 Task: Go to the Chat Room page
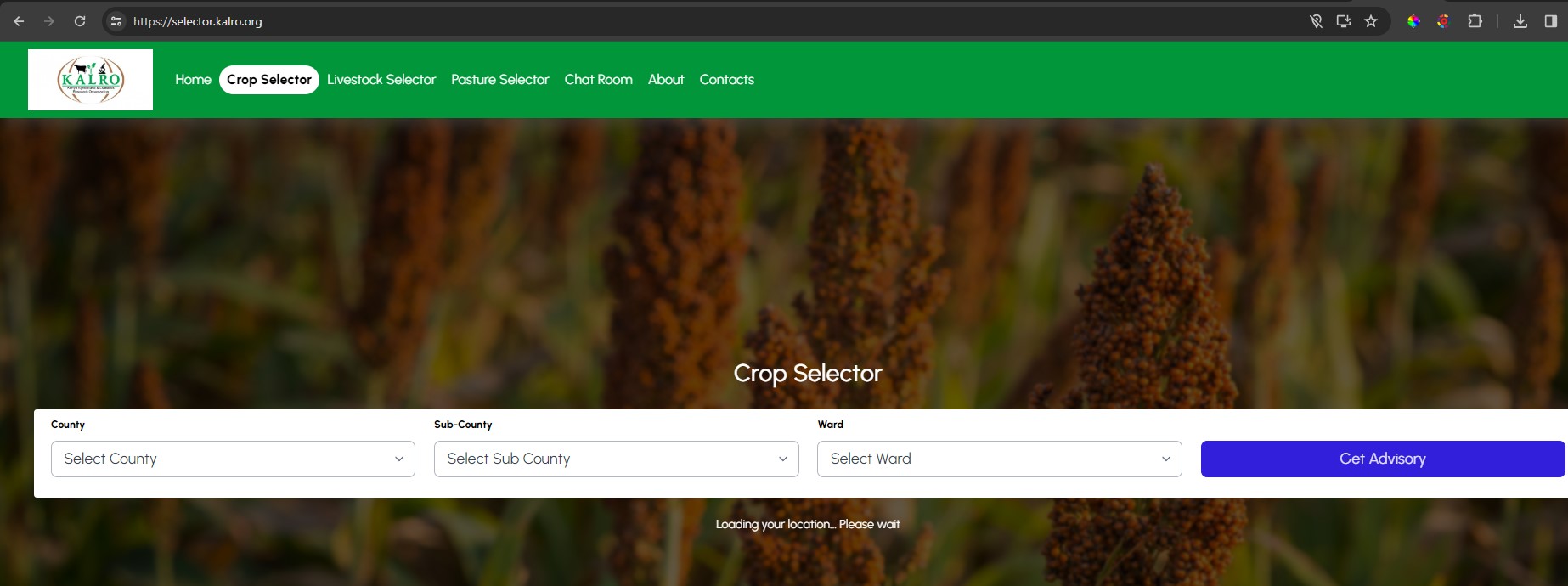click(599, 80)
